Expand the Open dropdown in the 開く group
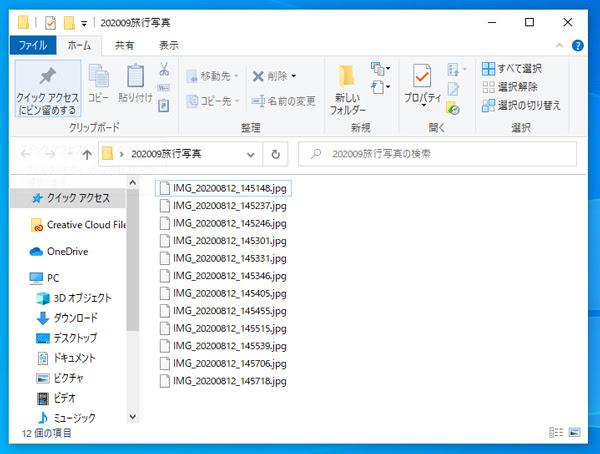Viewport: 600px width, 454px height. click(457, 70)
